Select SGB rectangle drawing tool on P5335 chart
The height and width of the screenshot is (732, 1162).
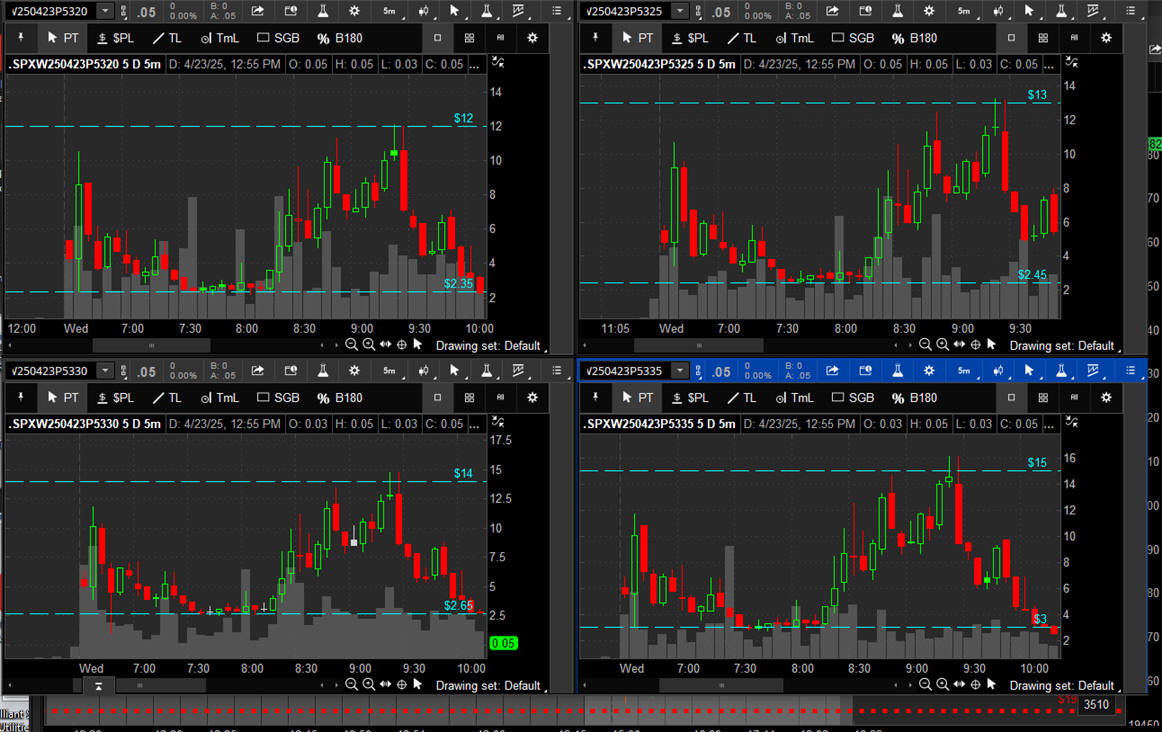[850, 398]
